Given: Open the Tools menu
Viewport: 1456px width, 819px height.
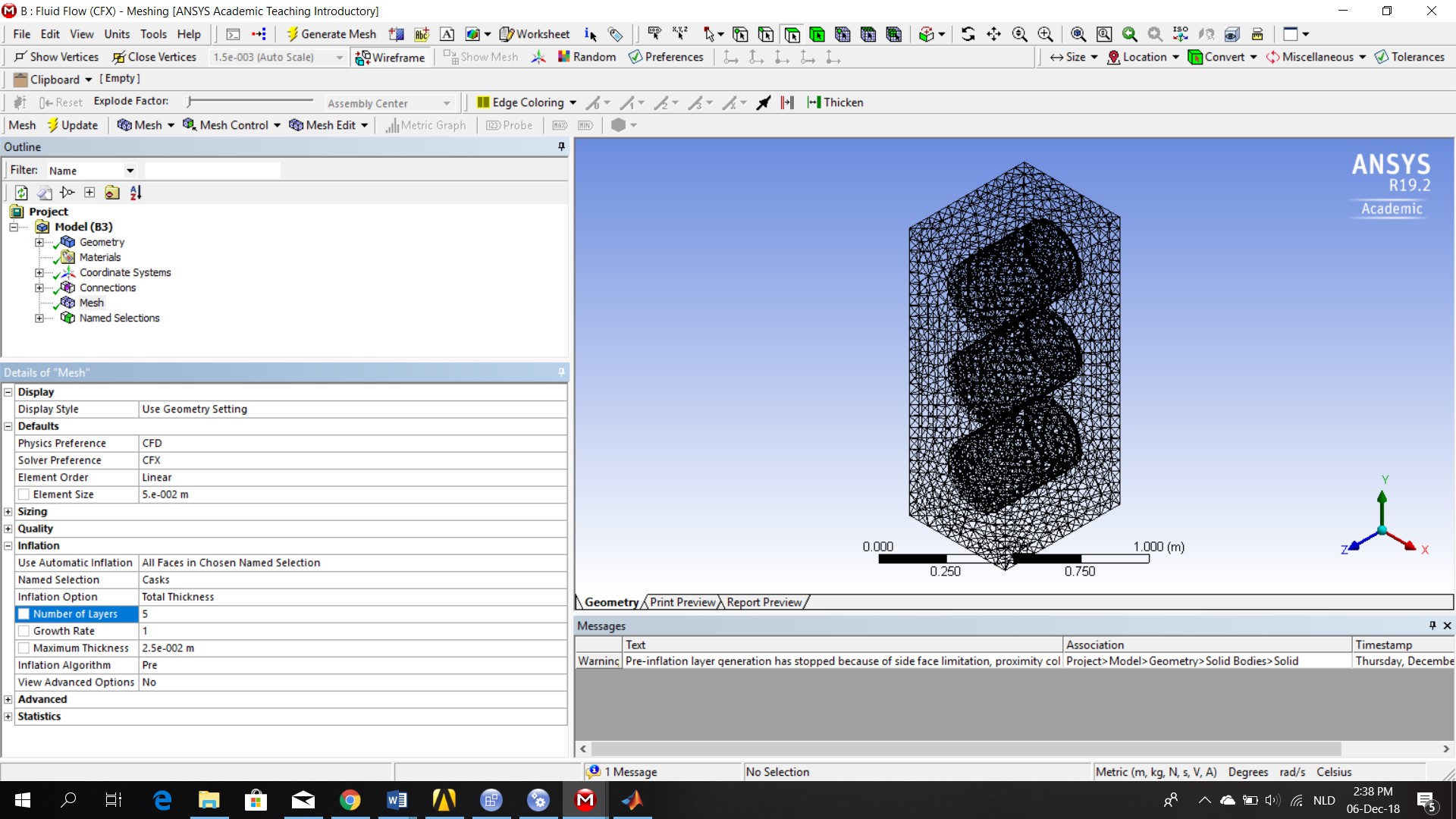Looking at the screenshot, I should point(153,34).
